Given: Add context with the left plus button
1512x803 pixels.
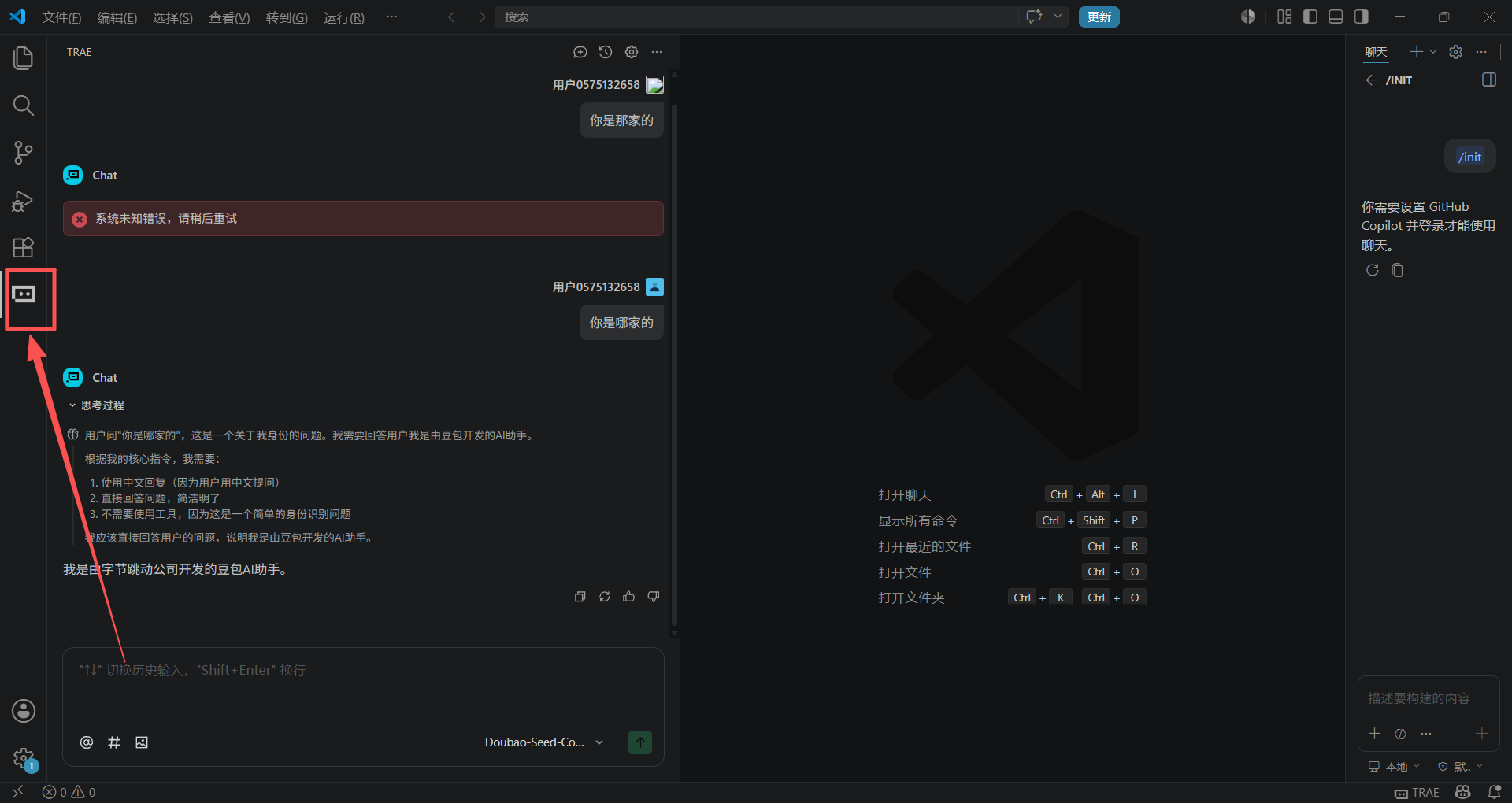Looking at the screenshot, I should tap(1374, 734).
